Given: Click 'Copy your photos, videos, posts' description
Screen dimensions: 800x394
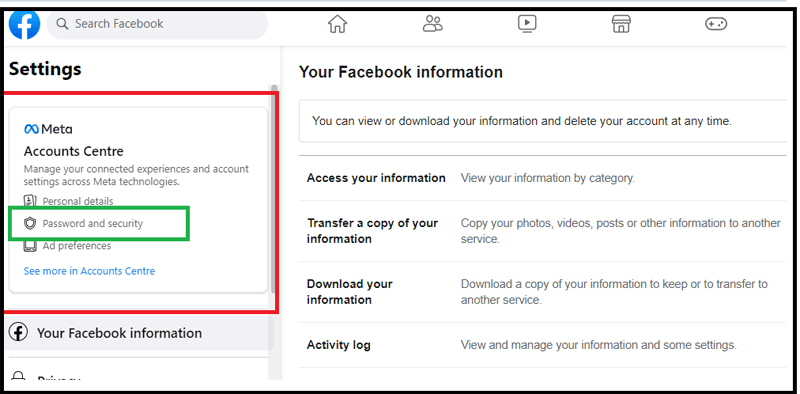Looking at the screenshot, I should 620,231.
